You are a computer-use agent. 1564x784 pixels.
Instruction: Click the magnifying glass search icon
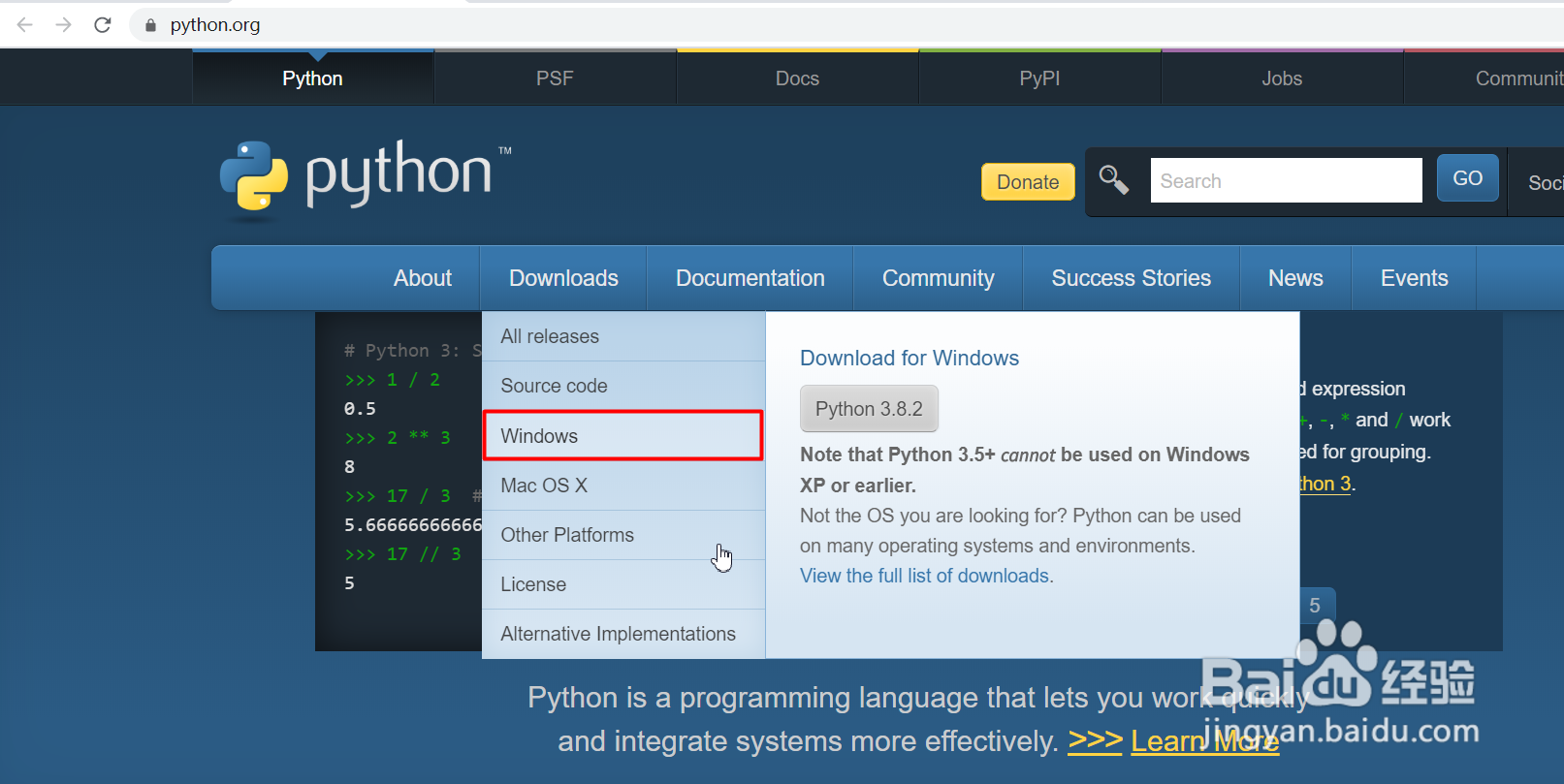pyautogui.click(x=1113, y=179)
